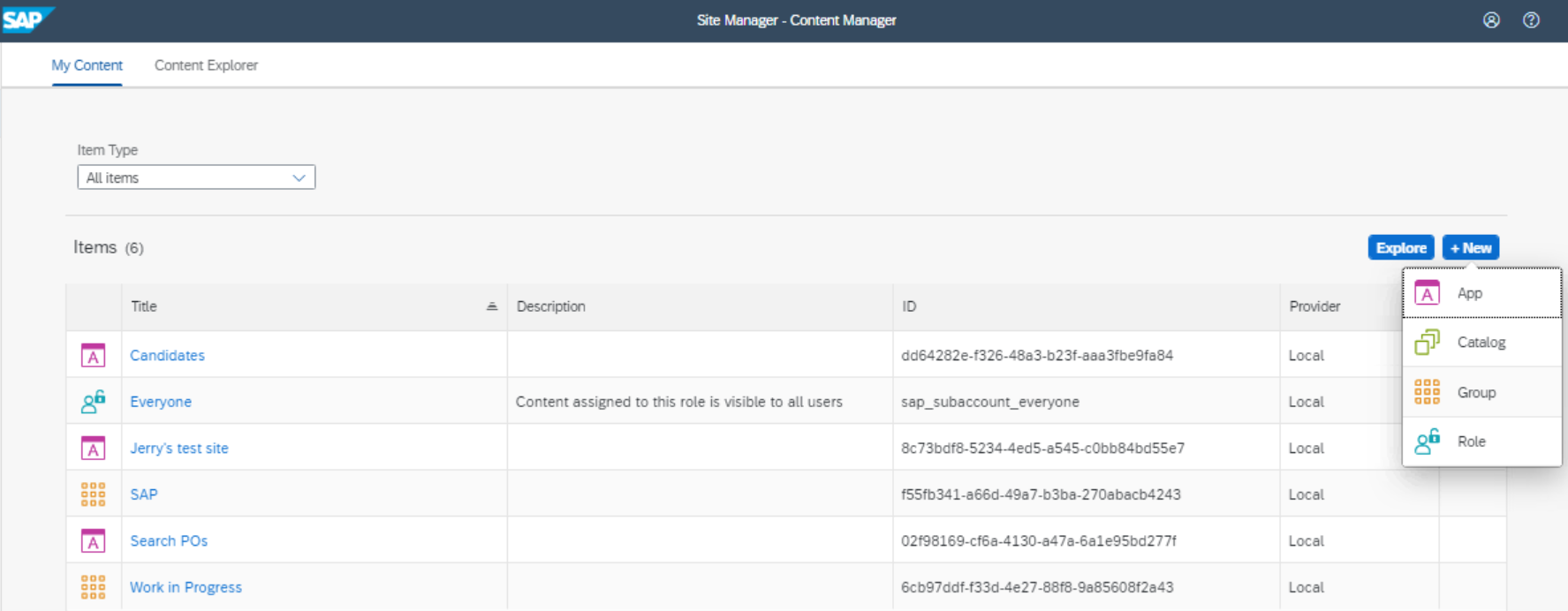Open the Jerry's test site link
Screen dimensions: 1568x611
point(179,448)
